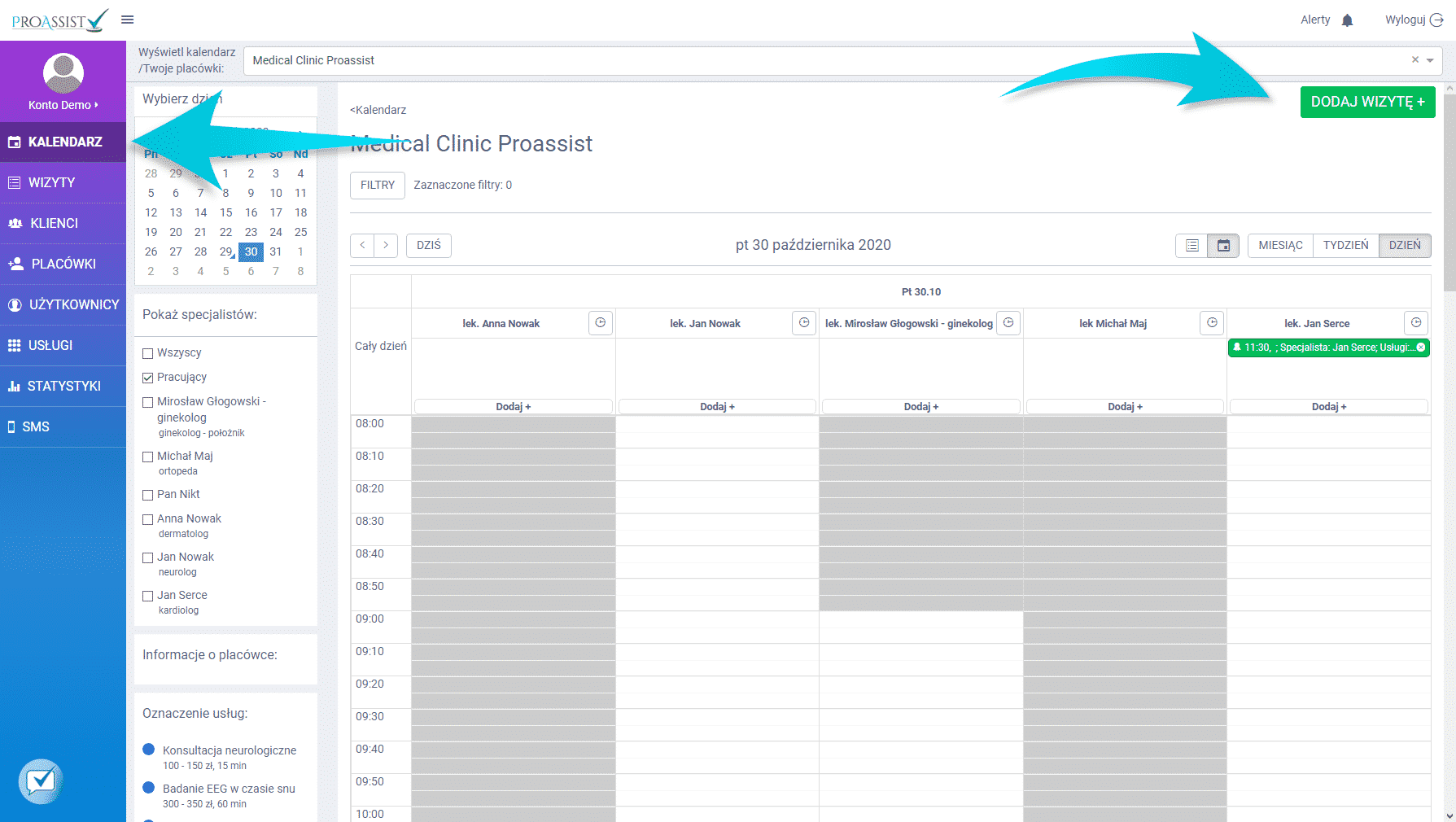Go to previous day arrow
Viewport: 1456px width, 822px height.
coord(362,245)
